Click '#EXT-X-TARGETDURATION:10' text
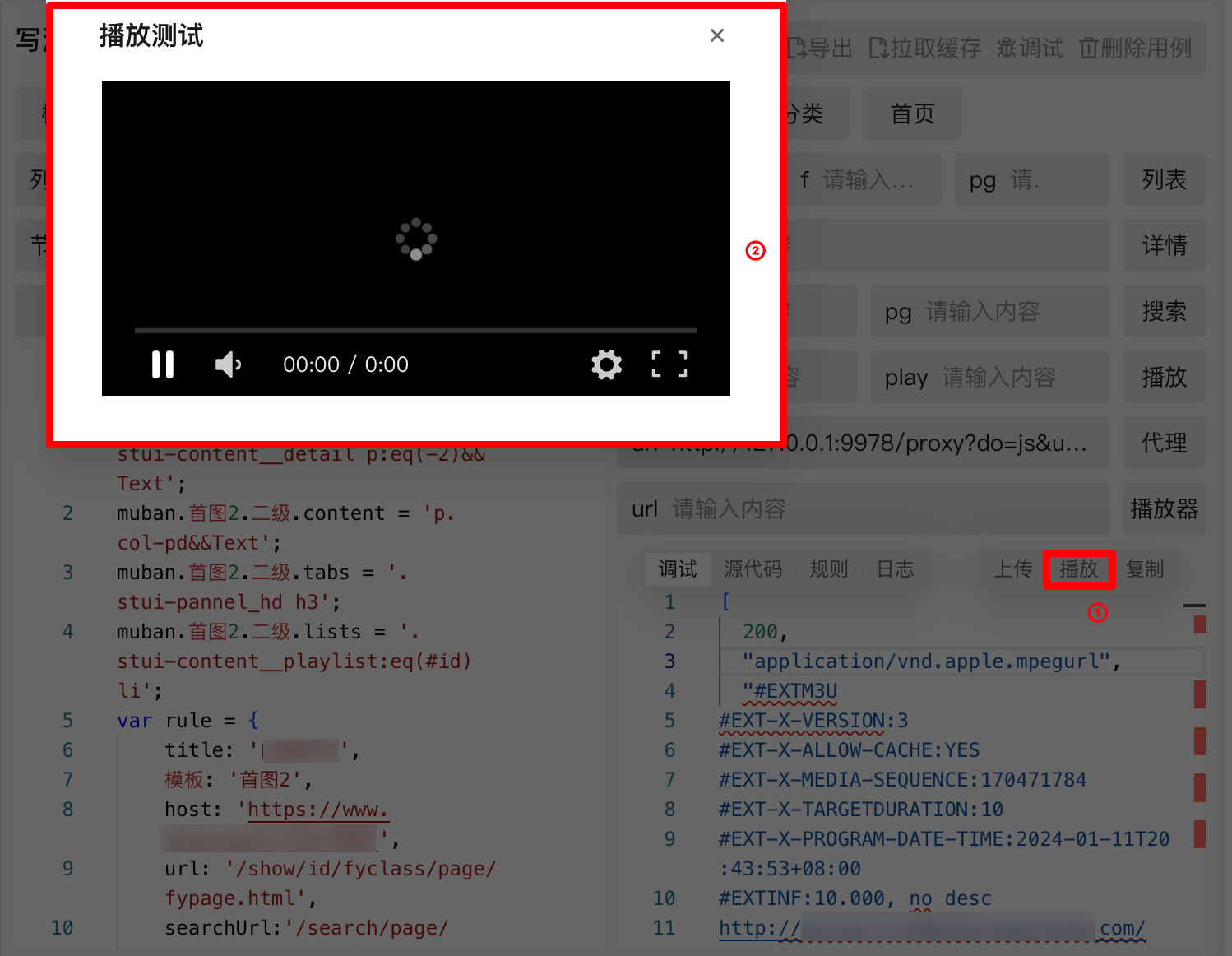The height and width of the screenshot is (956, 1232). coord(861,810)
